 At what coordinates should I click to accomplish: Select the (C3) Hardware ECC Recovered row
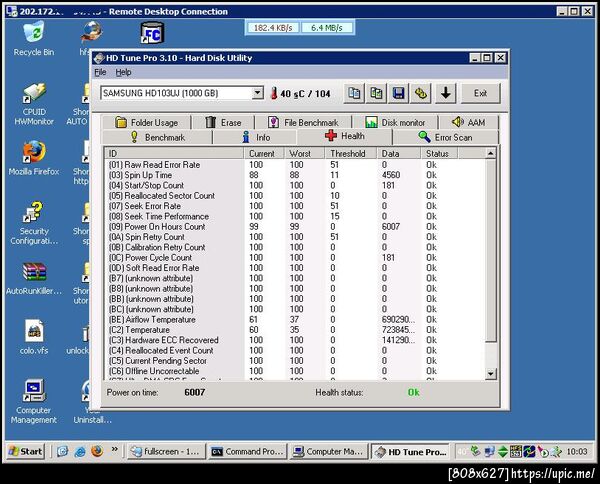point(295,341)
